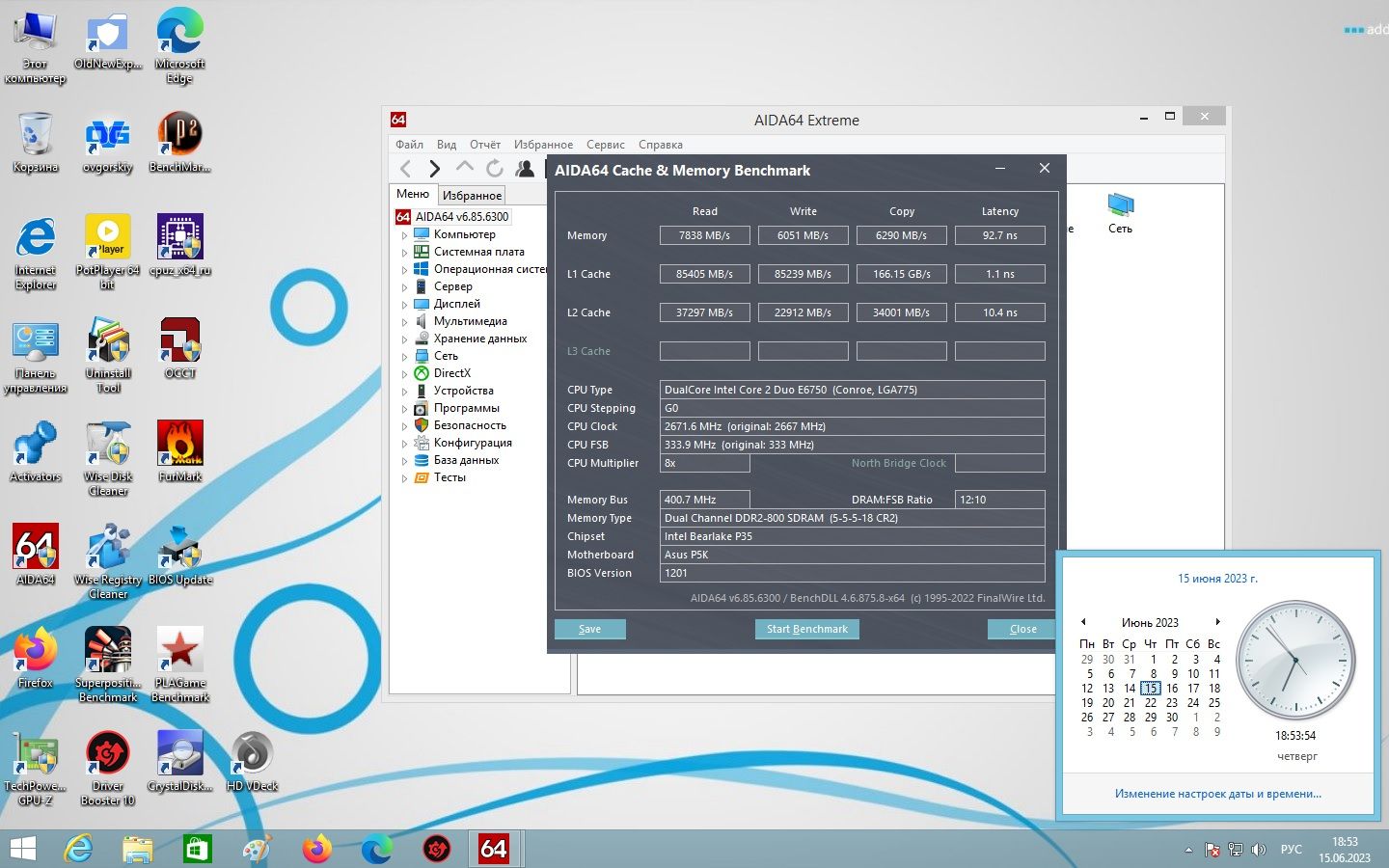Viewport: 1389px width, 868px height.
Task: Expand the Компьютер tree node
Action: tap(404, 234)
